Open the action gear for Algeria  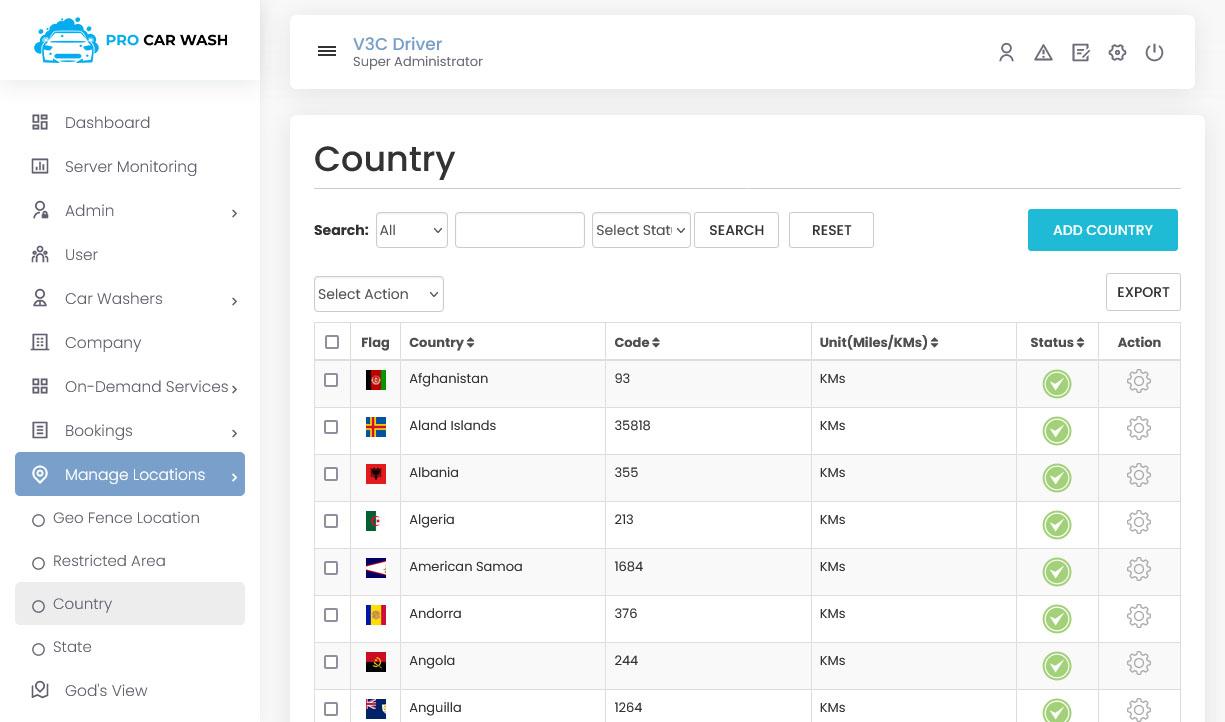click(x=1139, y=522)
